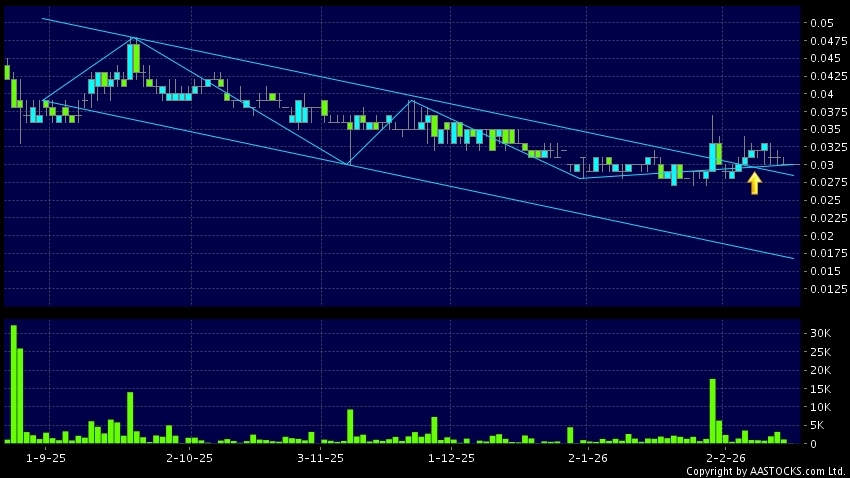Screen dimensions: 850x478
Task: Click the 0.05 price axis label
Action: [822, 23]
